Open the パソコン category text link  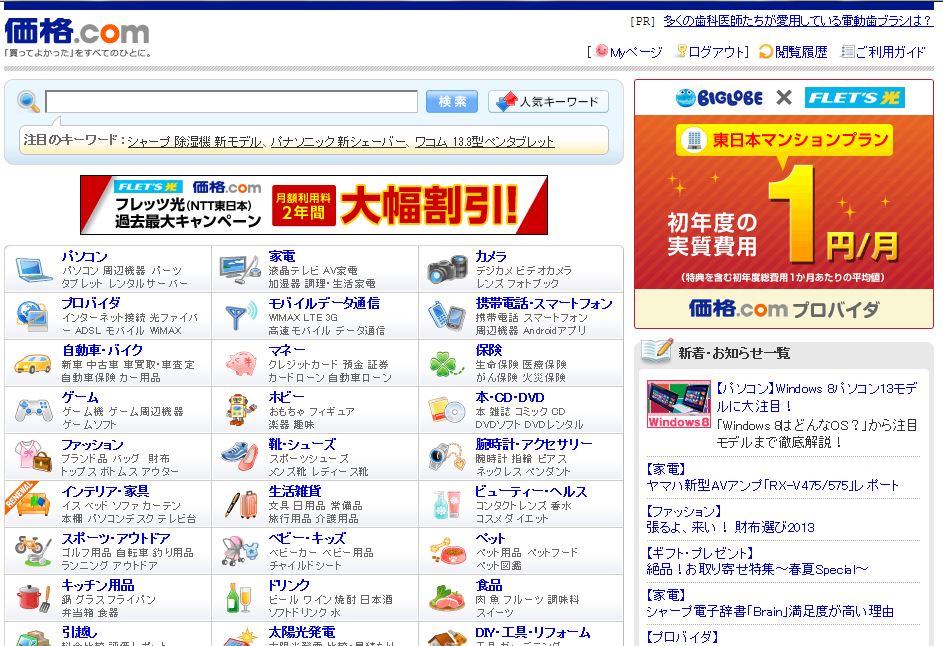click(x=84, y=257)
